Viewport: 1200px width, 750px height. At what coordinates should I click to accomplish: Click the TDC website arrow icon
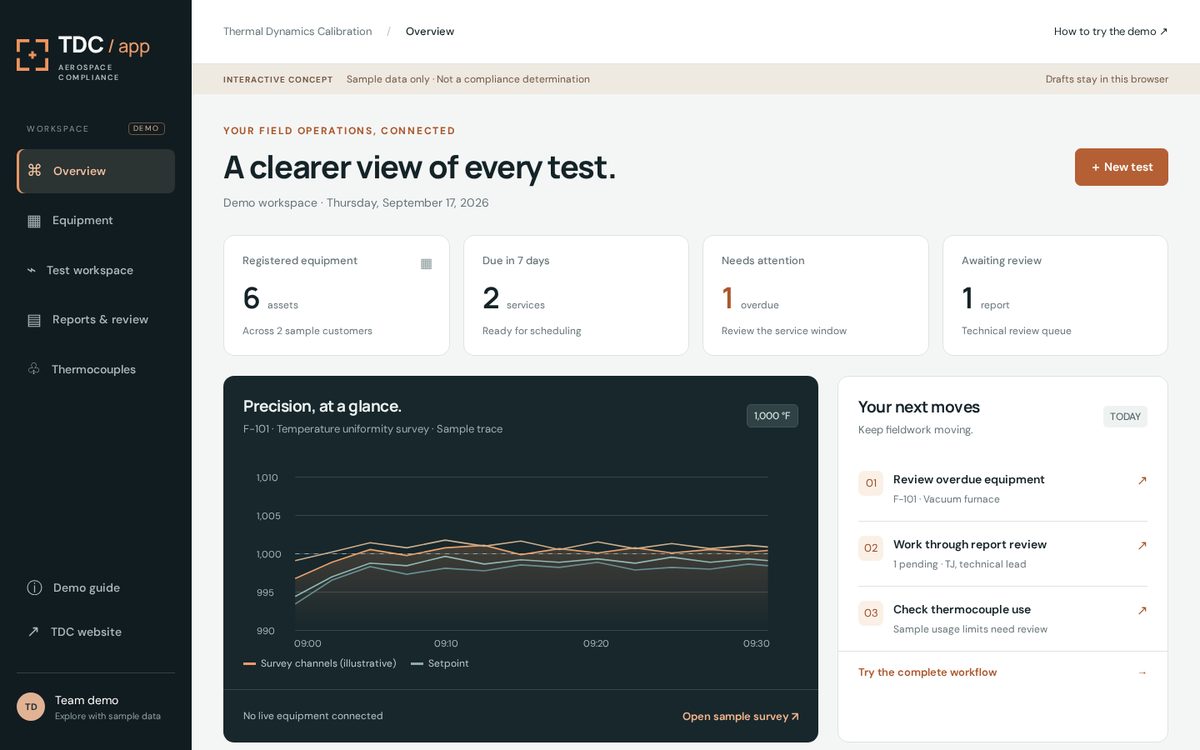[x=33, y=632]
